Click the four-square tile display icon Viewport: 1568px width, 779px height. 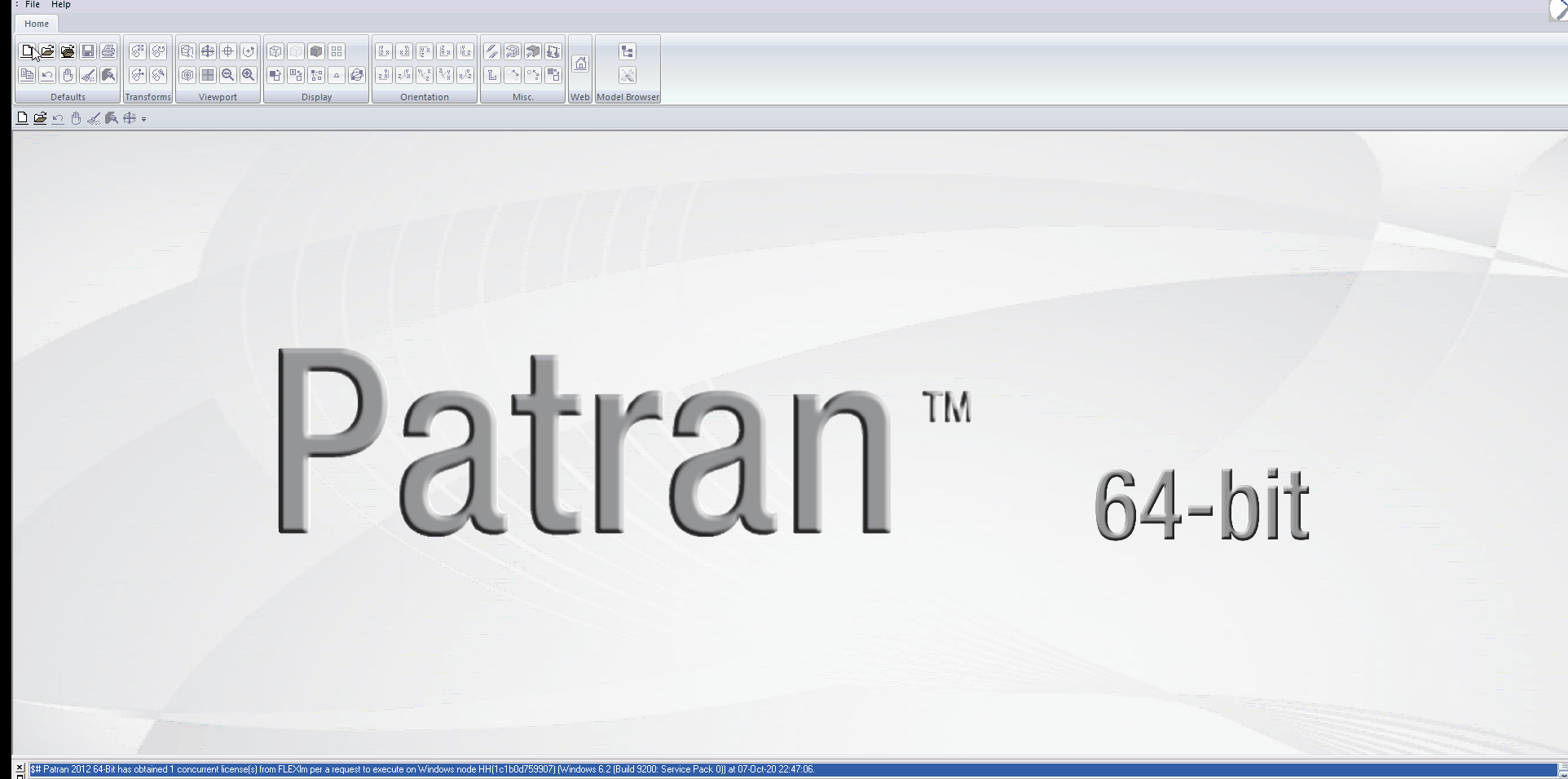pyautogui.click(x=337, y=51)
